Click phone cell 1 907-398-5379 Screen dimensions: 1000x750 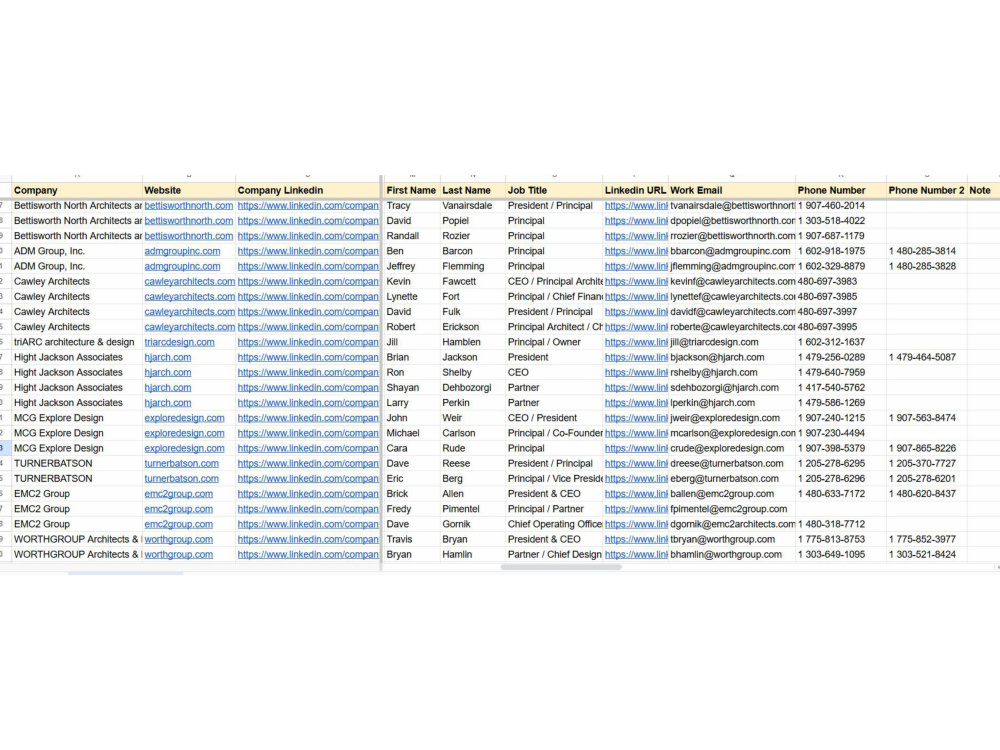(x=841, y=448)
